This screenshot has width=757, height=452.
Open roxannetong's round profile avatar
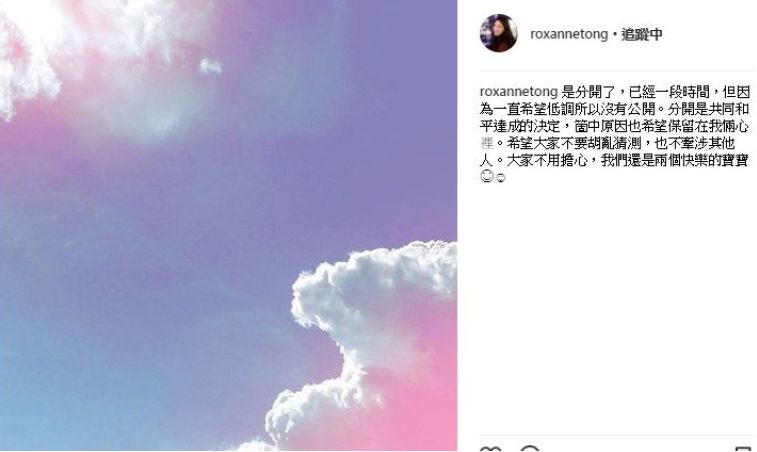tap(498, 33)
